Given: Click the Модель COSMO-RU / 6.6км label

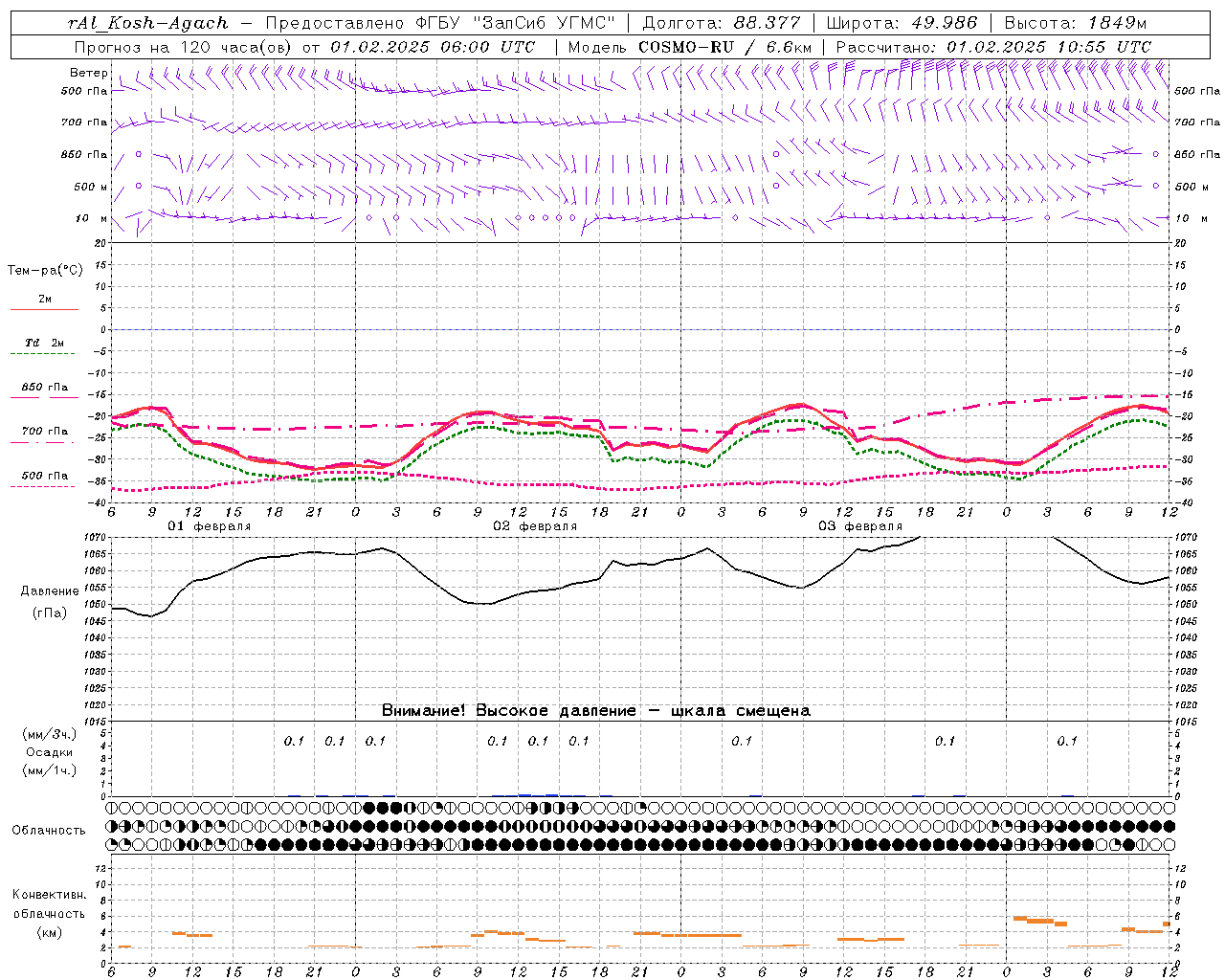Looking at the screenshot, I should (x=690, y=47).
